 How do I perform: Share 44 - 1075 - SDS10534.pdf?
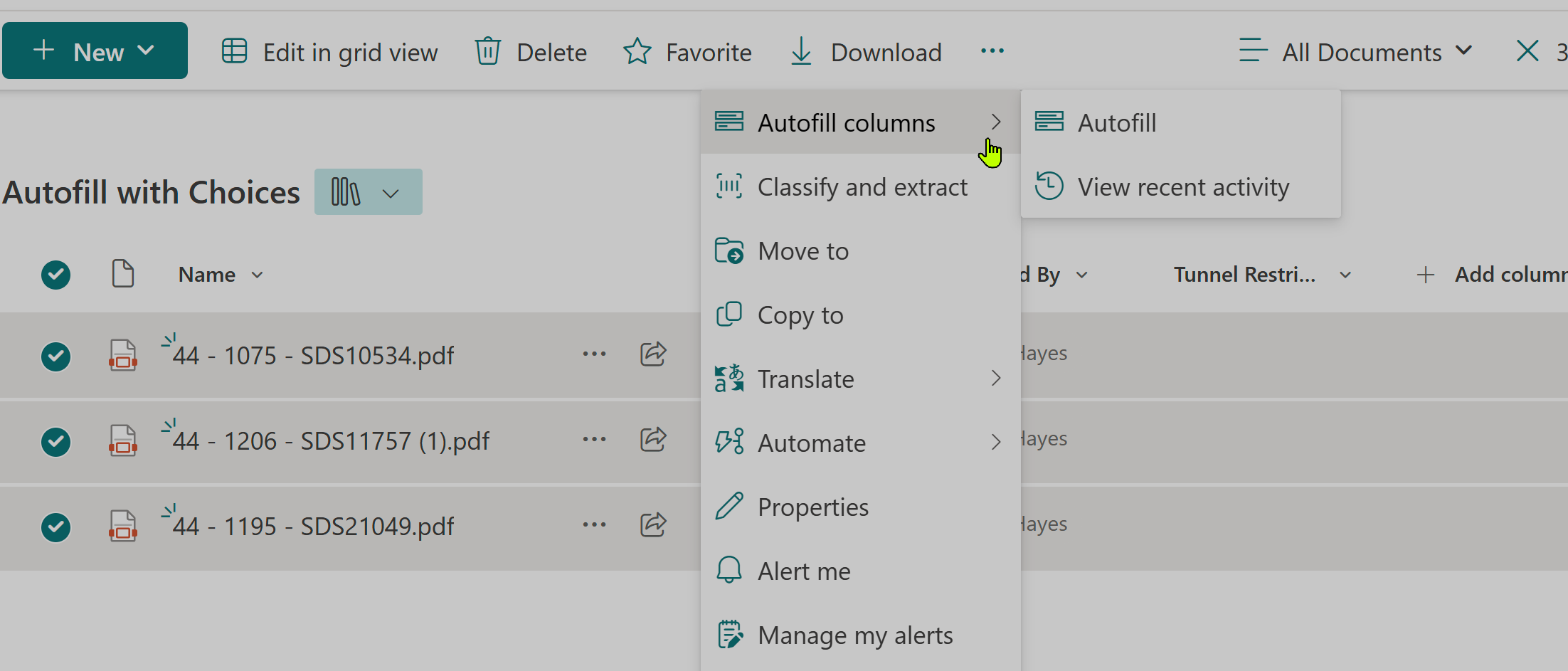click(653, 354)
